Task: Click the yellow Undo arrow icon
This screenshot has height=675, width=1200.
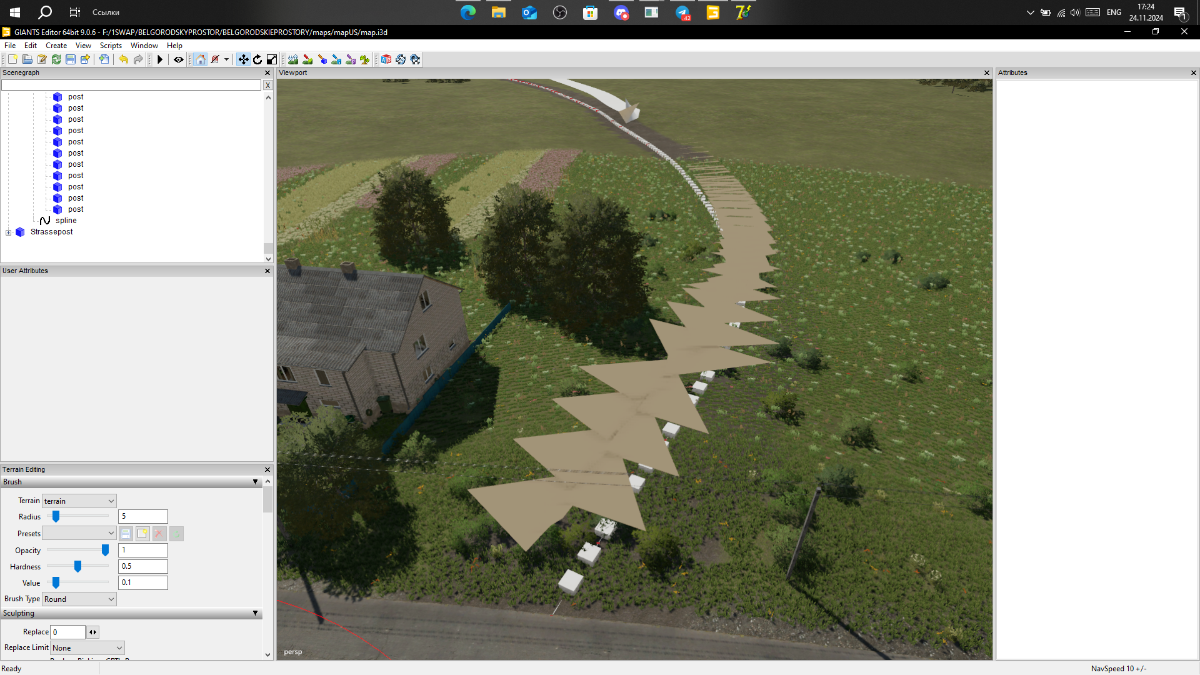Action: [123, 60]
